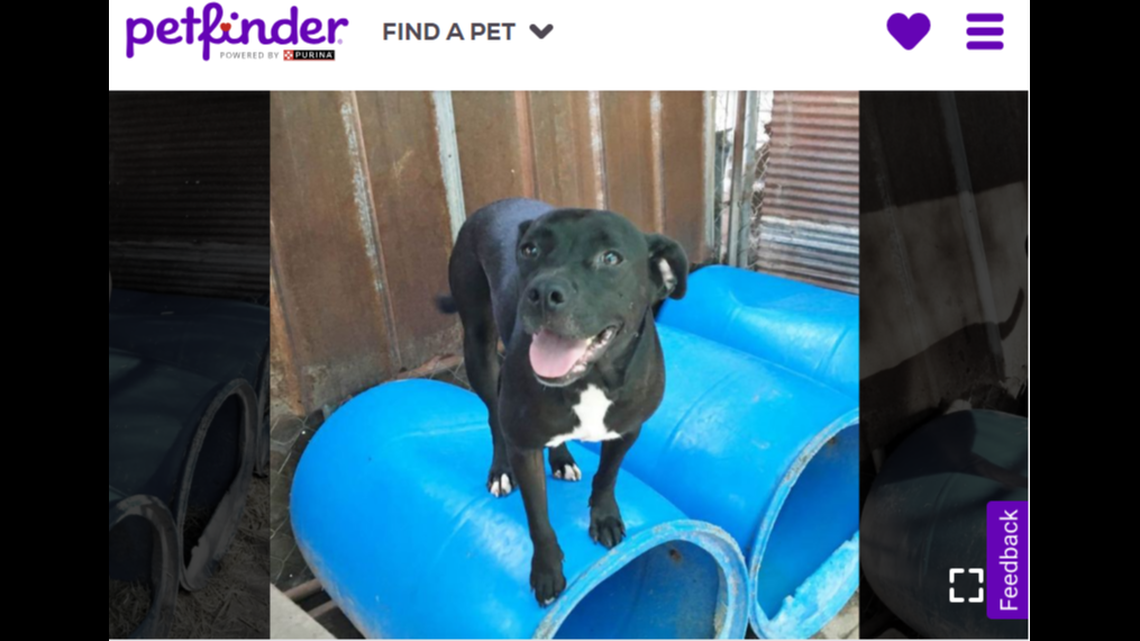Open the FIND A PET menu label

click(449, 32)
